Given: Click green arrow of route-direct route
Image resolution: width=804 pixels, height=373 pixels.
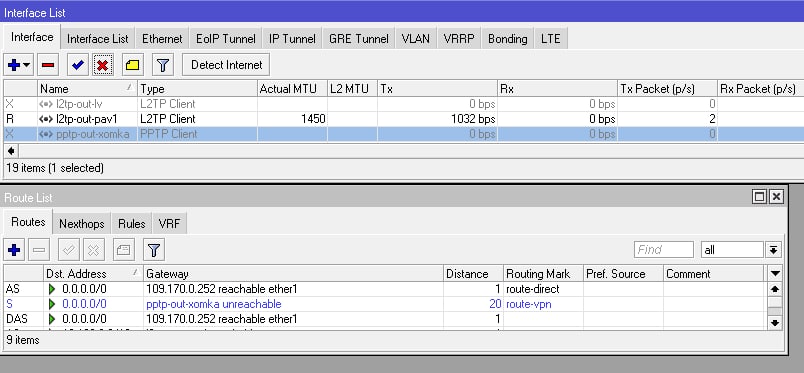Looking at the screenshot, I should [52, 289].
